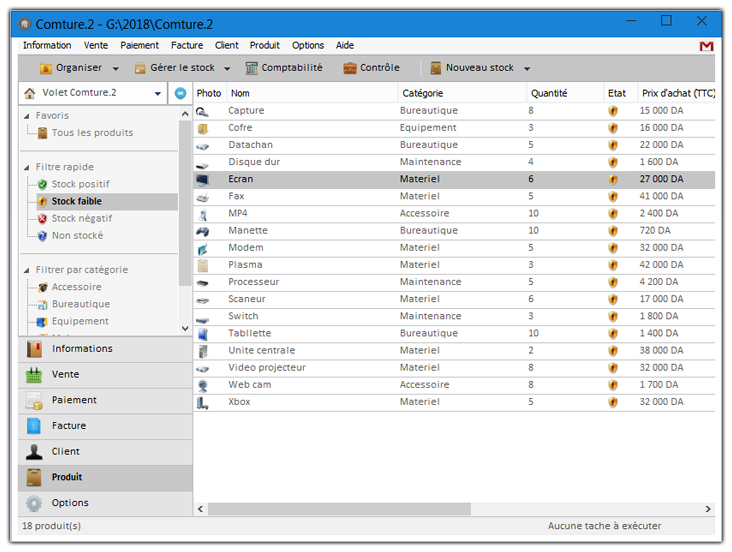
Task: Switch to the Vente navigation panel
Action: tap(66, 374)
